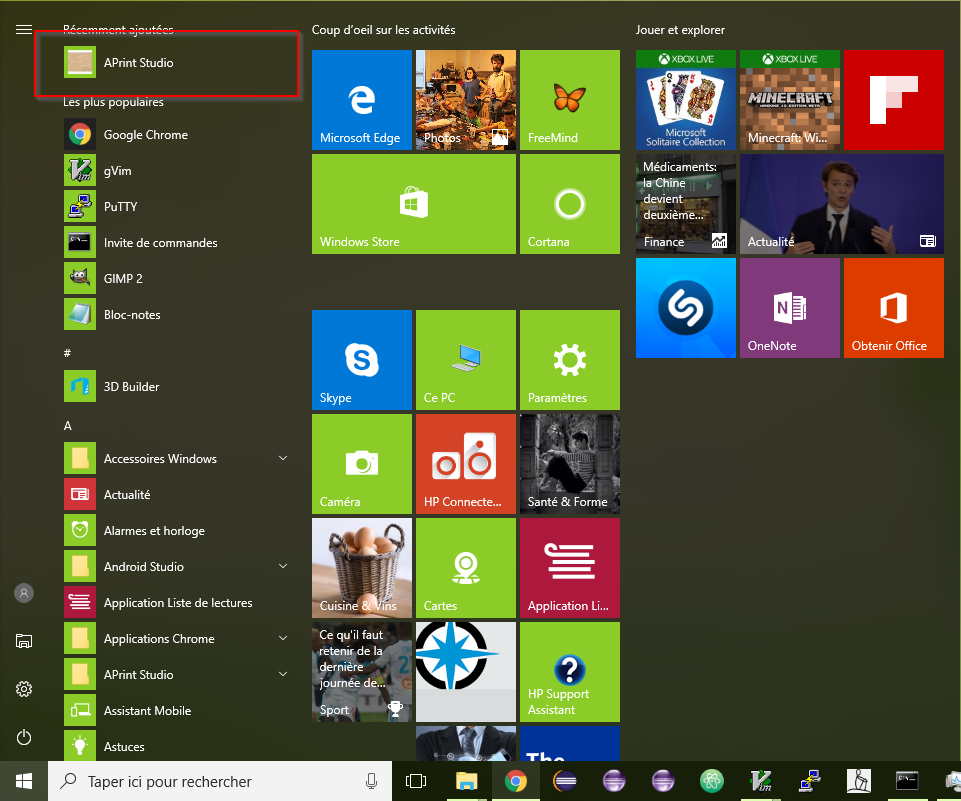Open the Microsoft Edge tile
The image size is (961, 801).
(x=361, y=100)
